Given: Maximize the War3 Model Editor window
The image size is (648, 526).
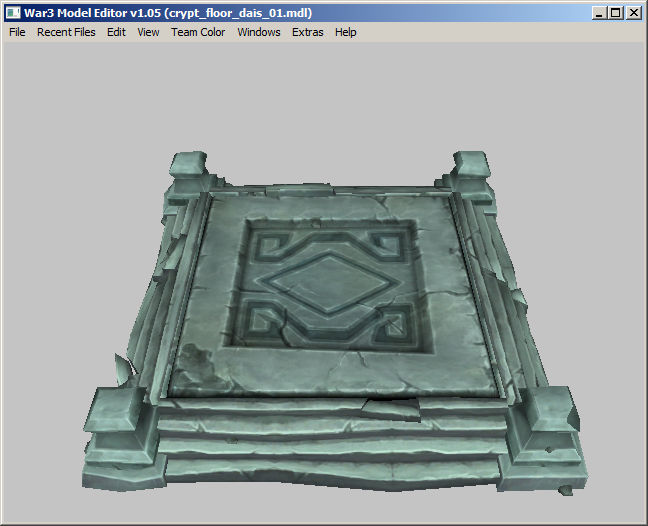Looking at the screenshot, I should click(x=616, y=13).
